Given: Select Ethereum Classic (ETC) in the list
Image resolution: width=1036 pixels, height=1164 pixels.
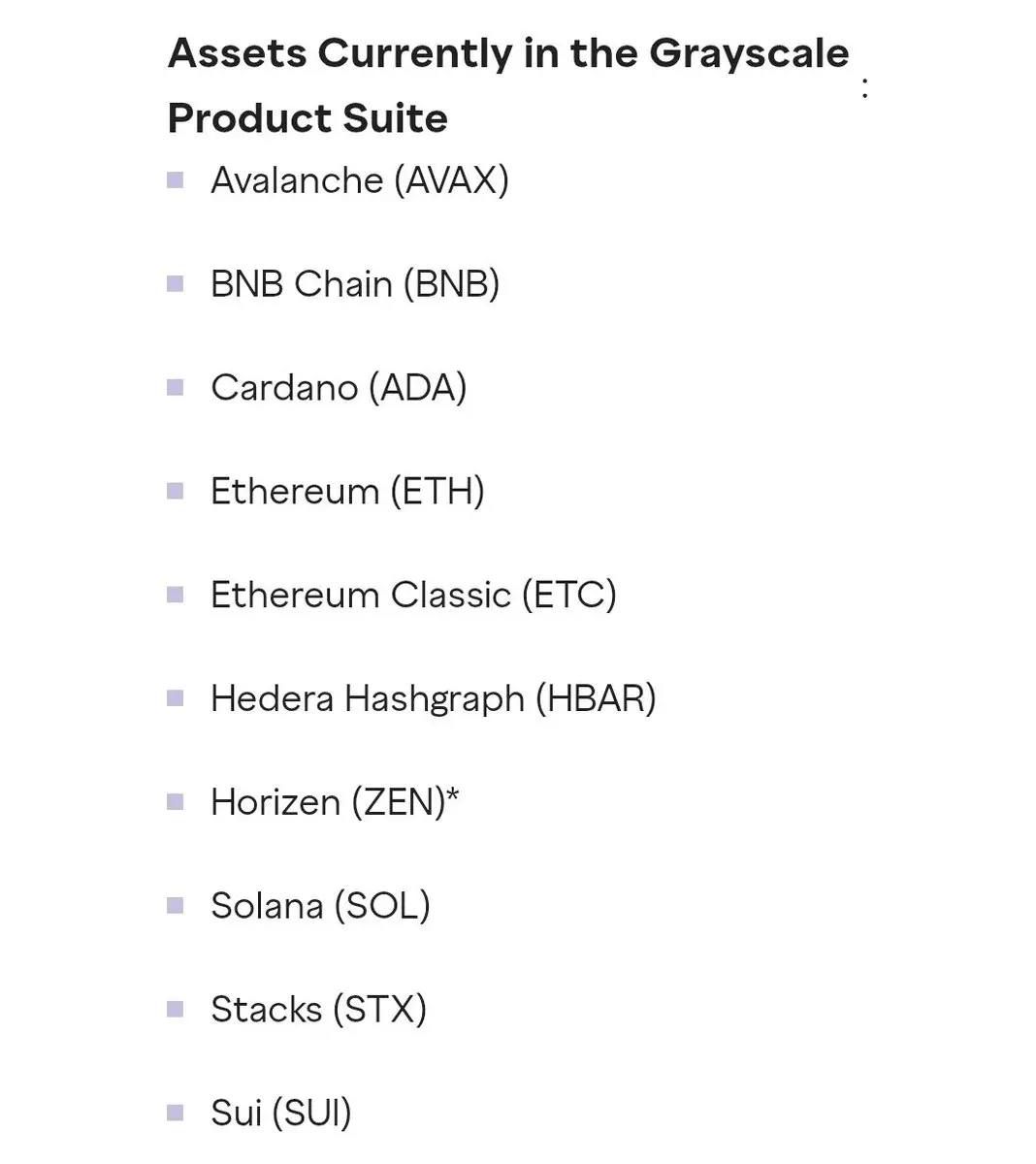Looking at the screenshot, I should click(413, 596).
